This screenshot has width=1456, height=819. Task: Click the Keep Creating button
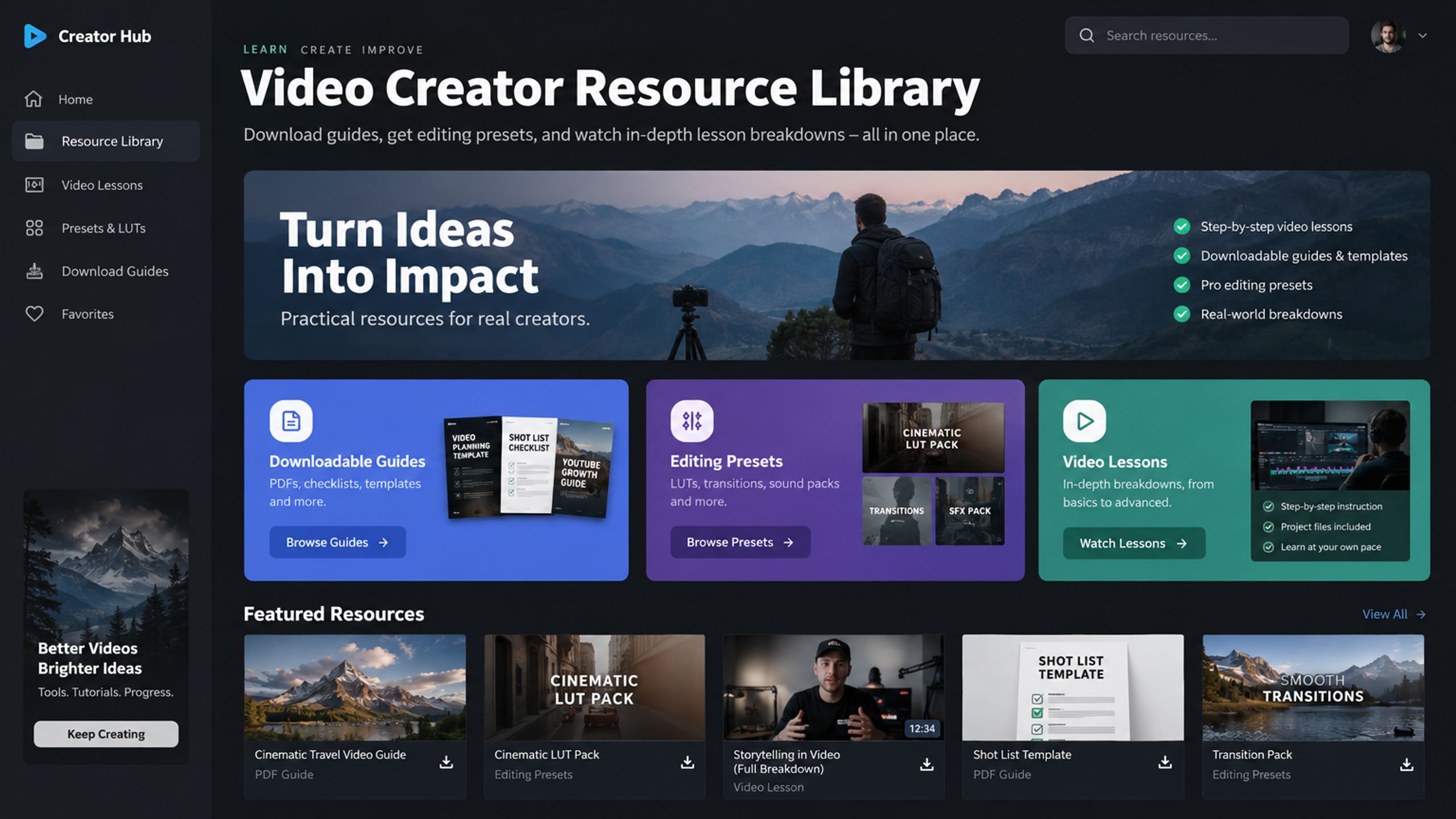(106, 734)
